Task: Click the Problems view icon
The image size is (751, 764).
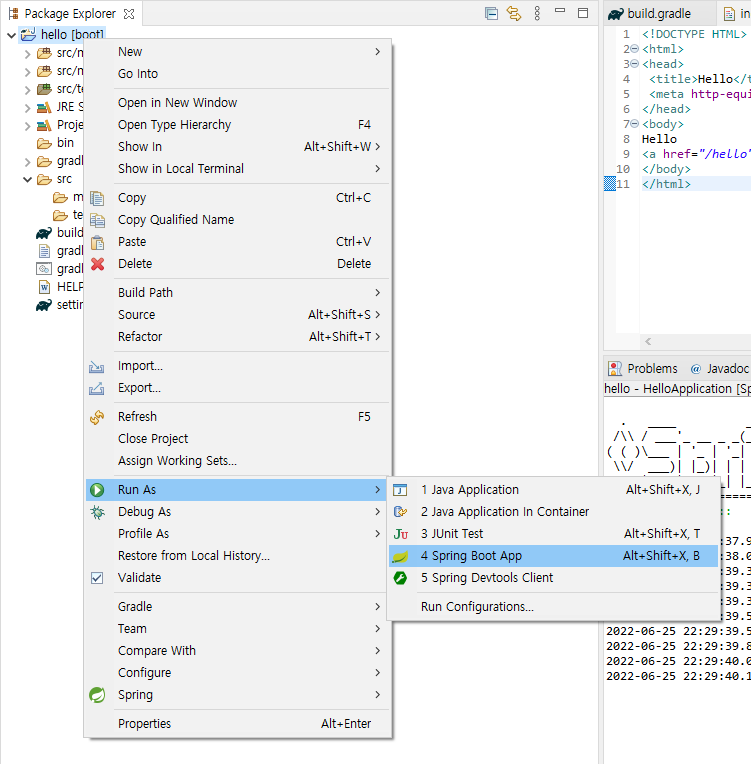Action: [x=615, y=369]
